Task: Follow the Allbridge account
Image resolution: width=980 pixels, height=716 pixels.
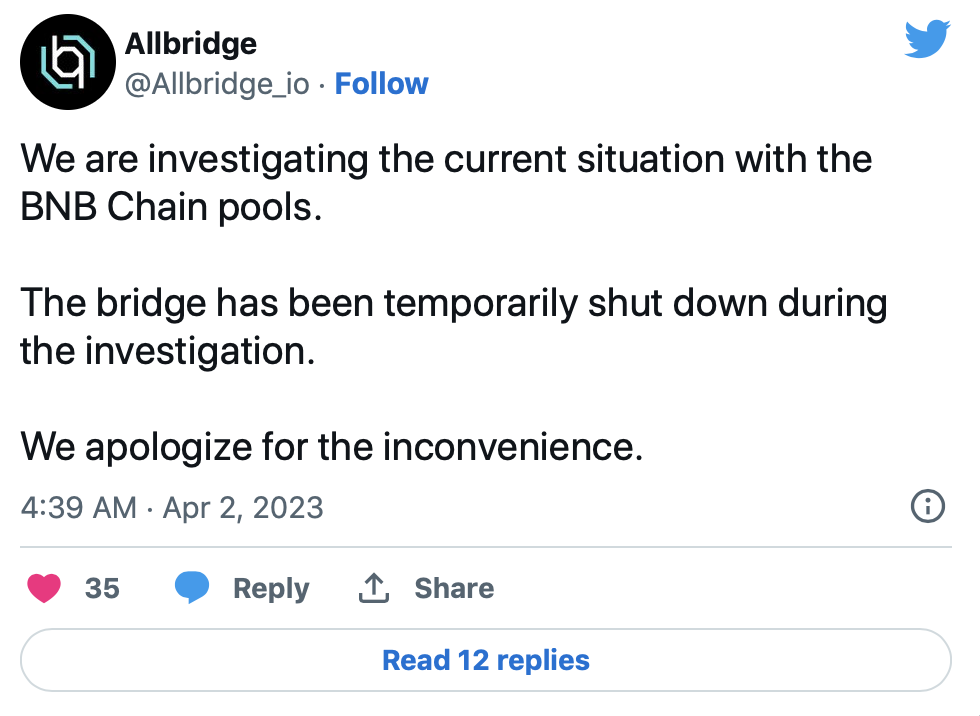Action: click(x=381, y=84)
